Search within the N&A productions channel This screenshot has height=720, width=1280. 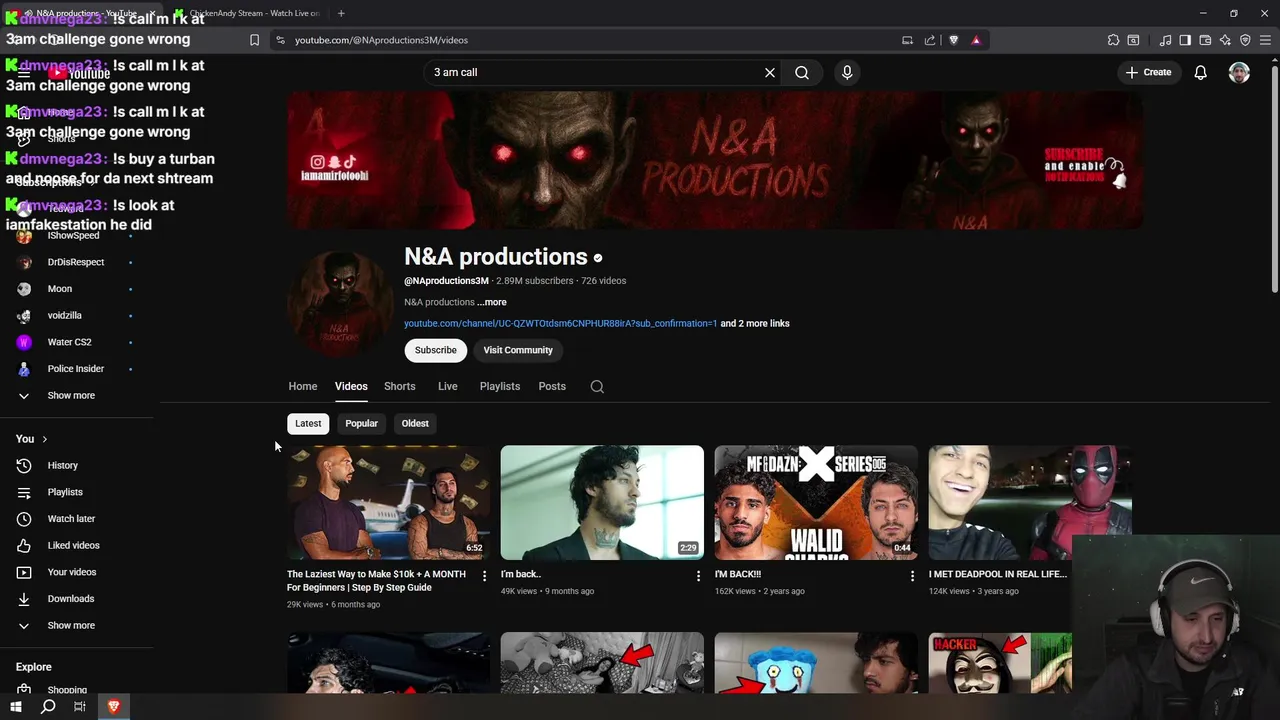point(597,387)
